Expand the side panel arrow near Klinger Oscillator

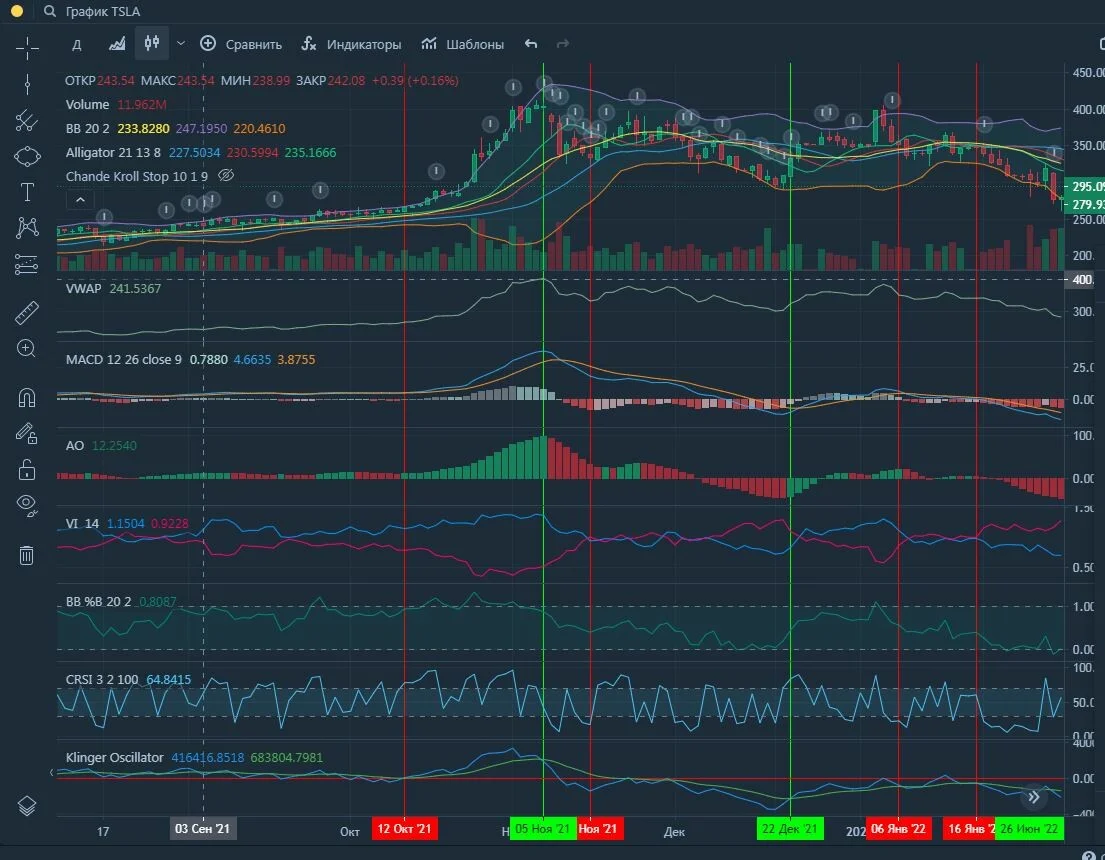pos(51,773)
